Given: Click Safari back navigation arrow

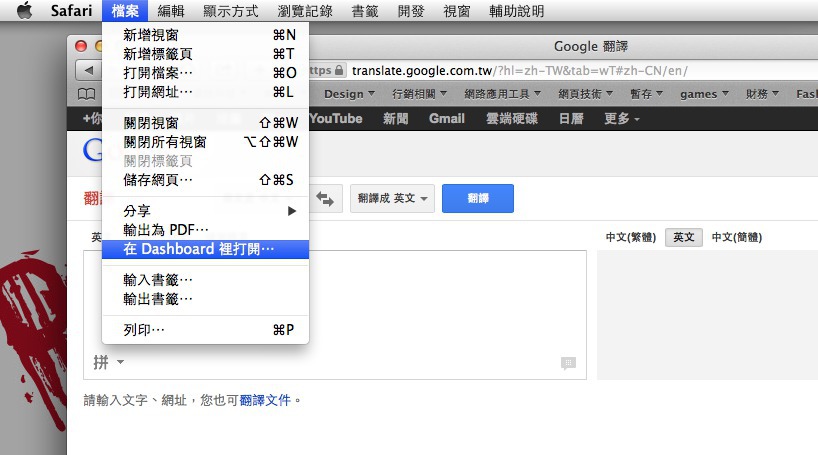Looking at the screenshot, I should [x=89, y=70].
